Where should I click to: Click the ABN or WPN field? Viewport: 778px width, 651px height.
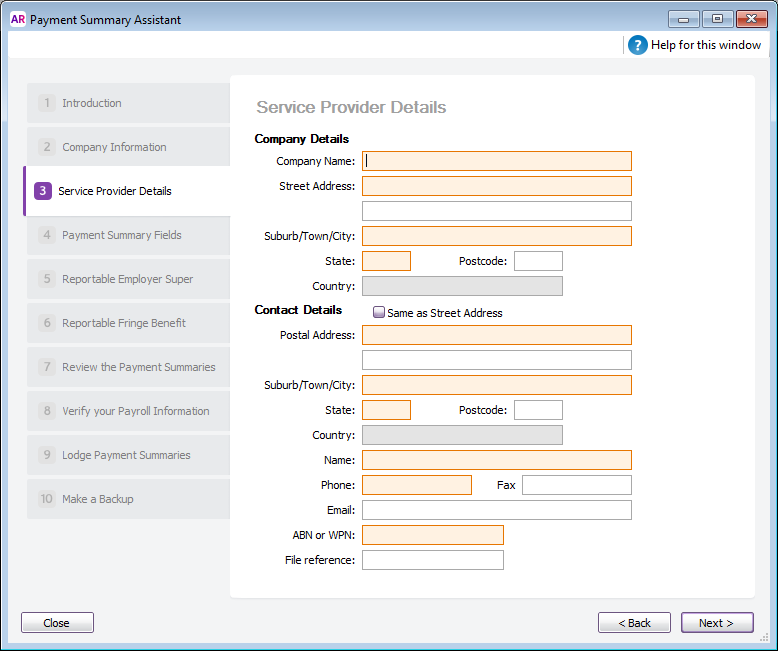(433, 535)
